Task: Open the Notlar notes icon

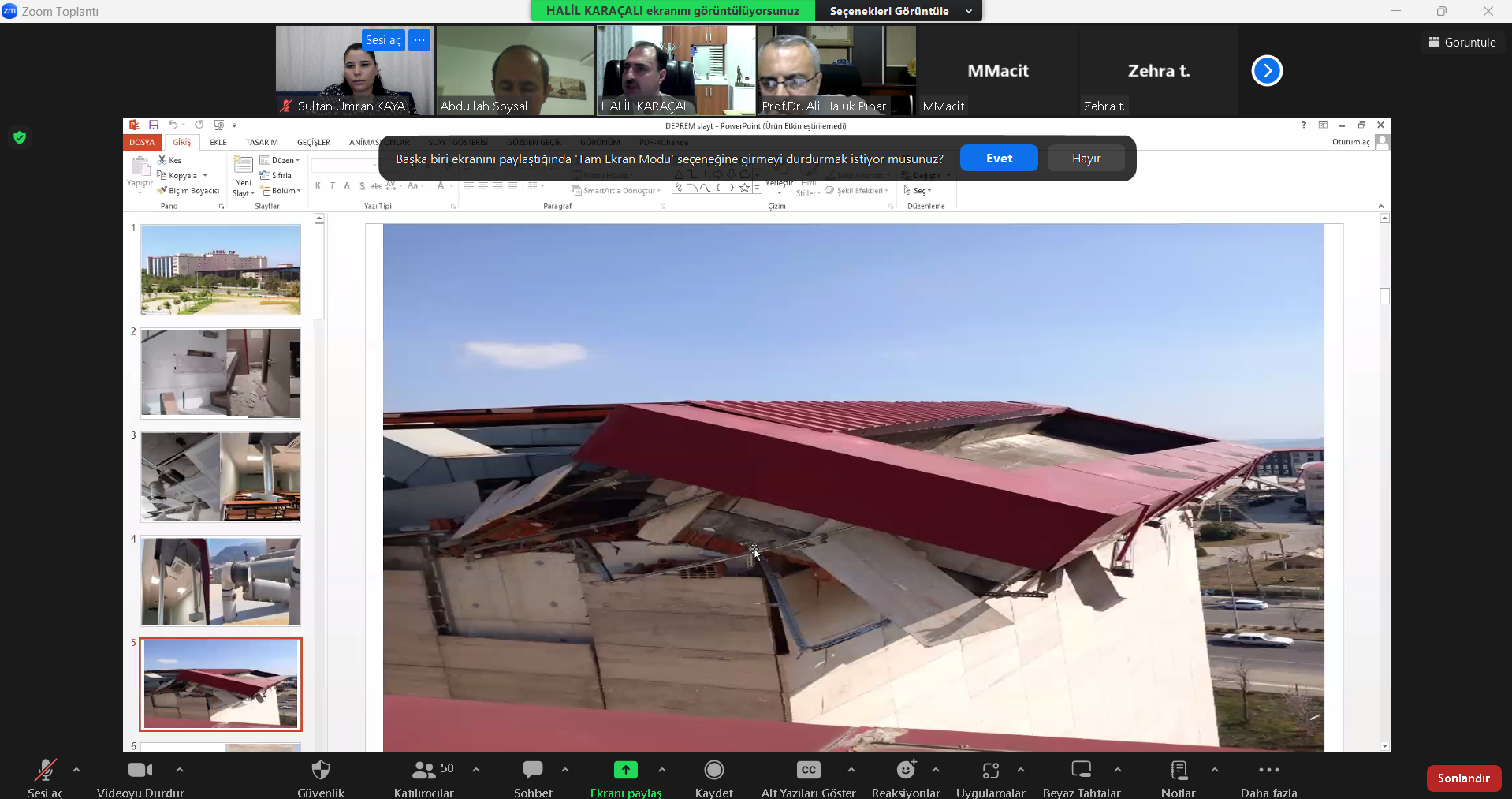Action: [1179, 770]
